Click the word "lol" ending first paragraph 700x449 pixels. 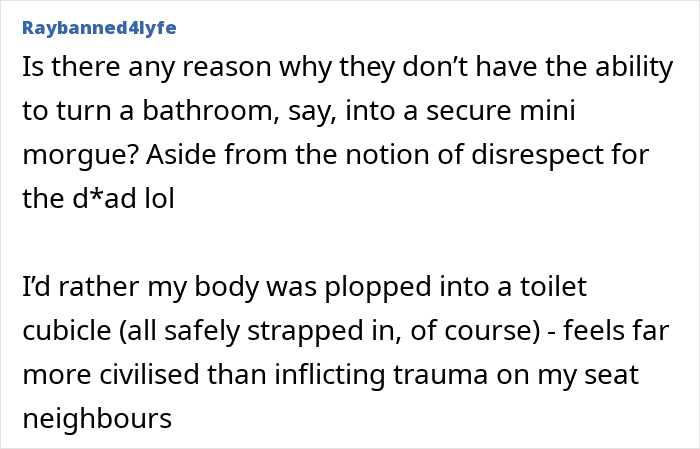click(159, 198)
